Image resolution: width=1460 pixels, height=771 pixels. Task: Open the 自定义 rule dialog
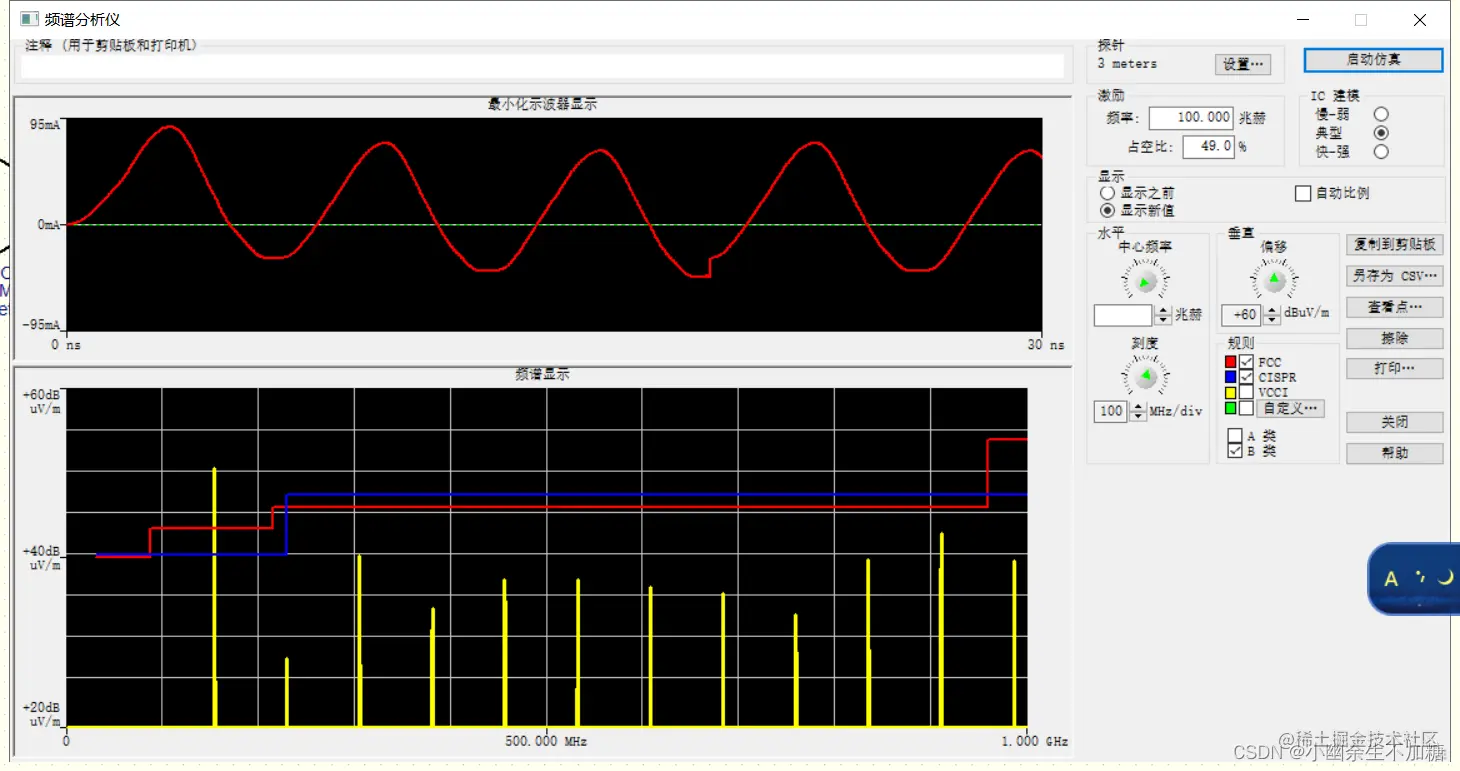pos(1290,408)
